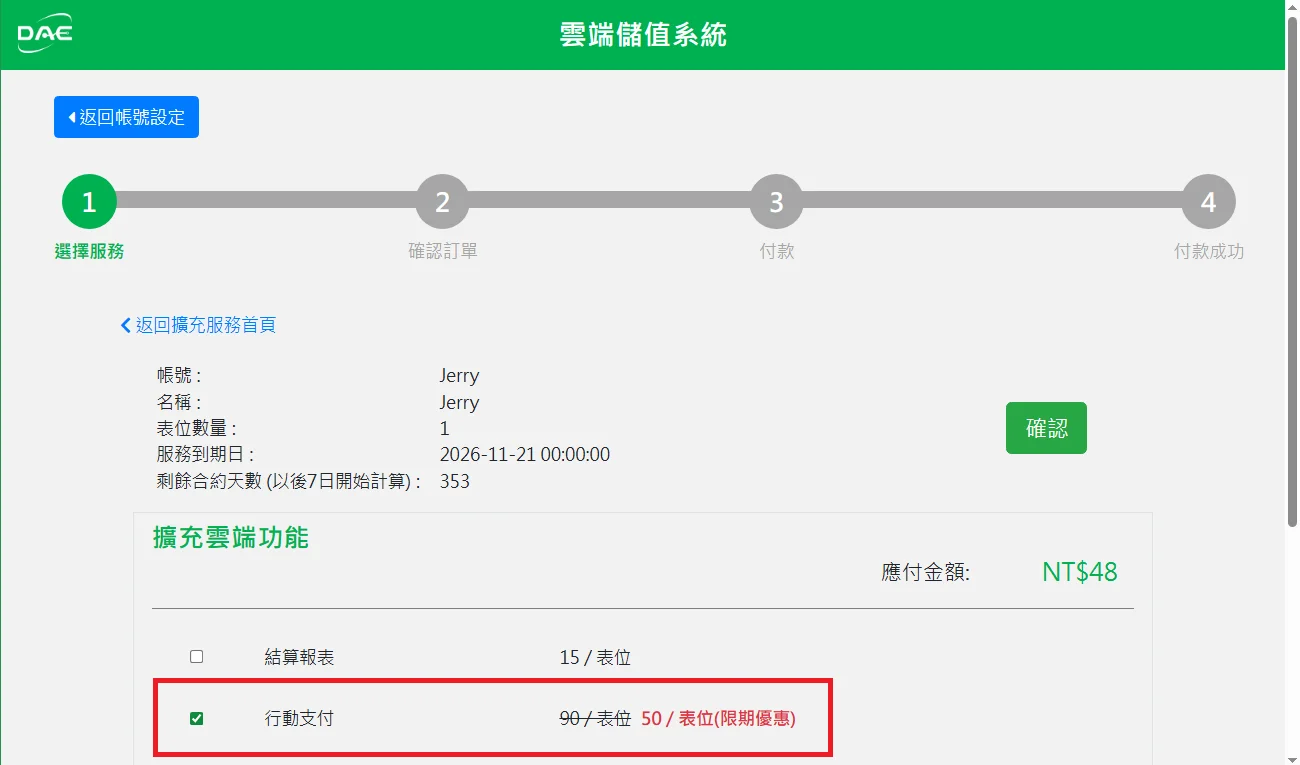1300x765 pixels.
Task: Select the 確認訂單 step label
Action: pos(442,252)
